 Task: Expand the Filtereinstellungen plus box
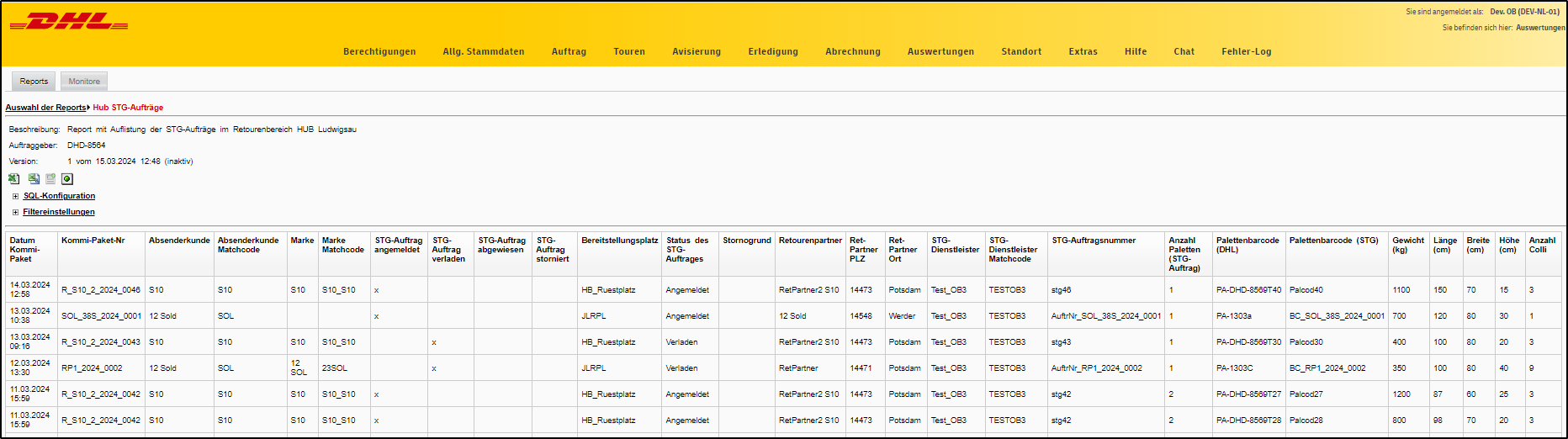pos(15,212)
